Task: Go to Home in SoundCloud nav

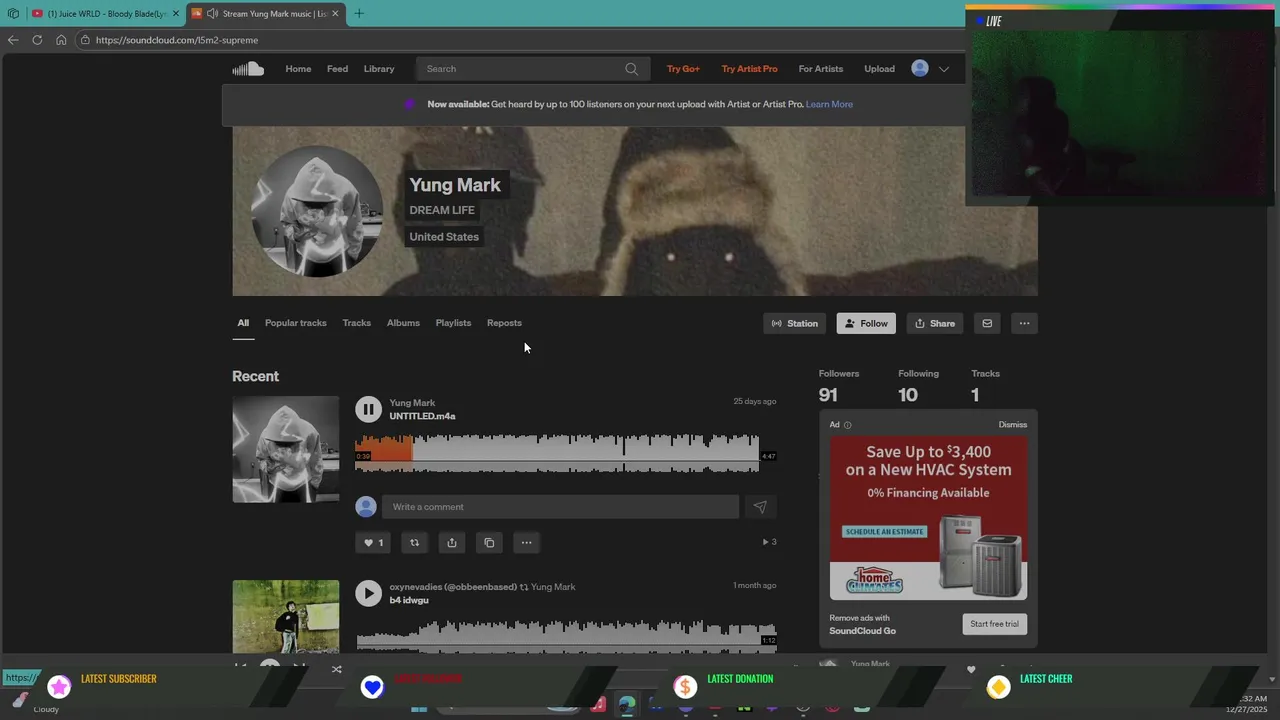Action: pos(298,69)
